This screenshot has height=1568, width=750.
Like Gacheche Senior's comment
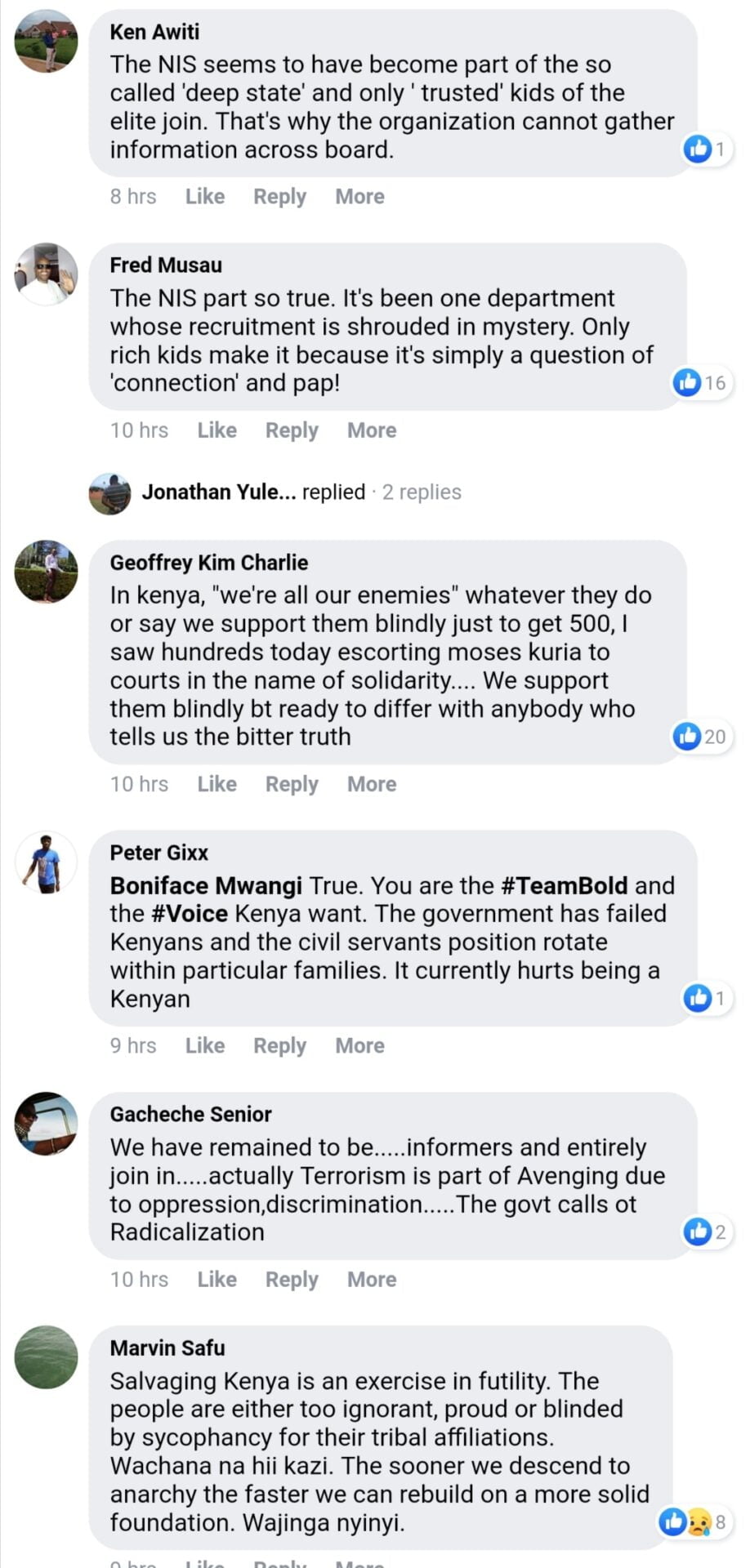[217, 1280]
